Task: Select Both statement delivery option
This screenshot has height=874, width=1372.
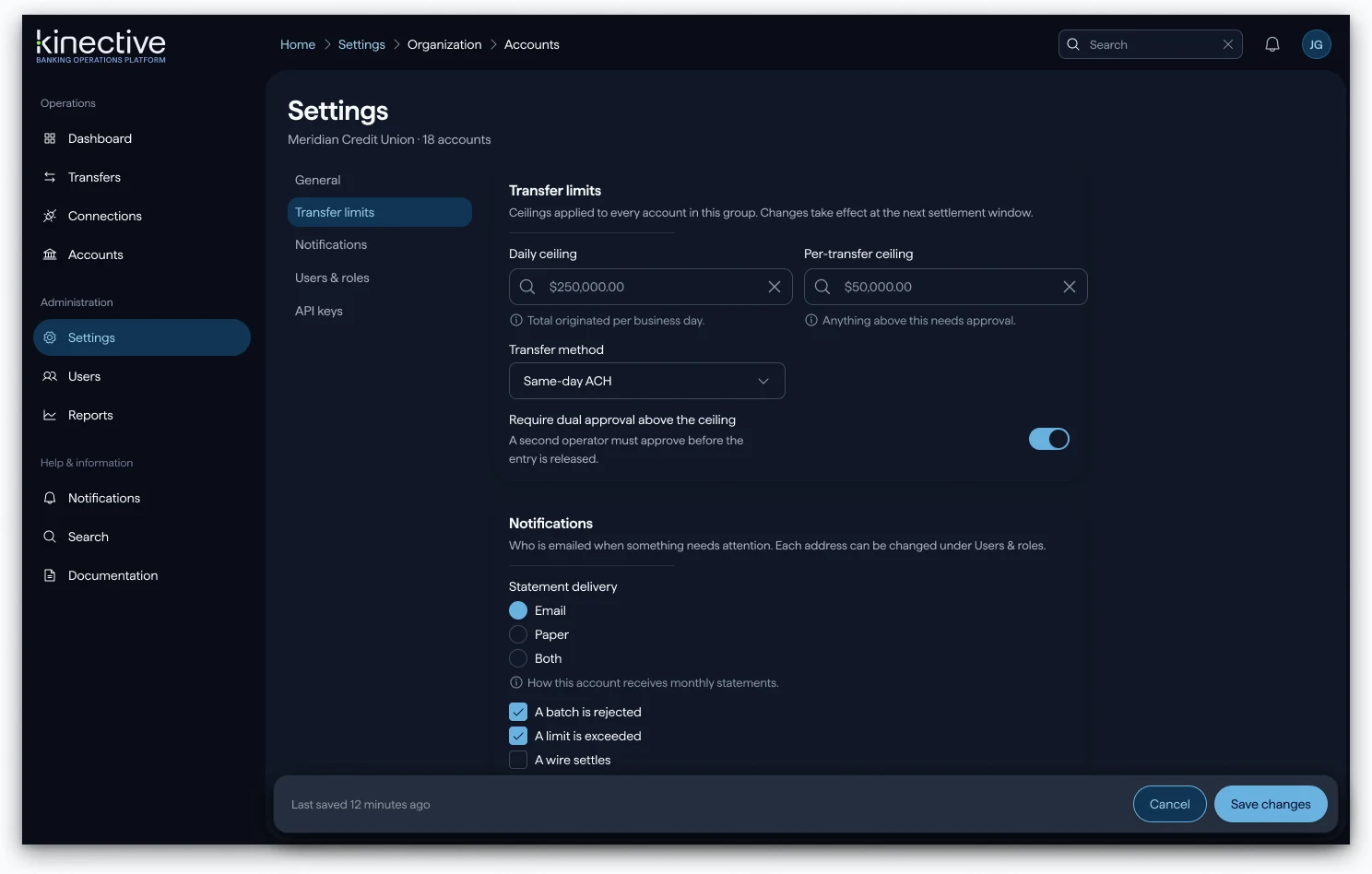Action: point(518,658)
